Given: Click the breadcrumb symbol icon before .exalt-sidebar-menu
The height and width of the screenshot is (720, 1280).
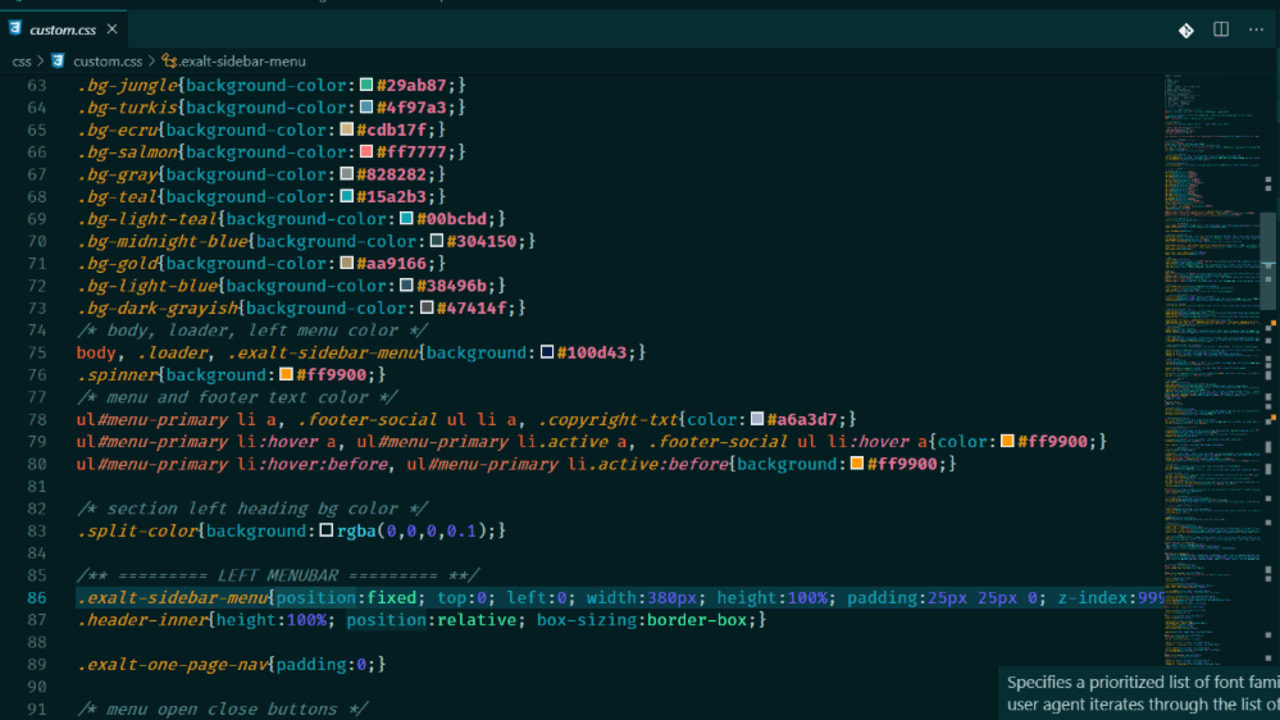Looking at the screenshot, I should tap(169, 61).
